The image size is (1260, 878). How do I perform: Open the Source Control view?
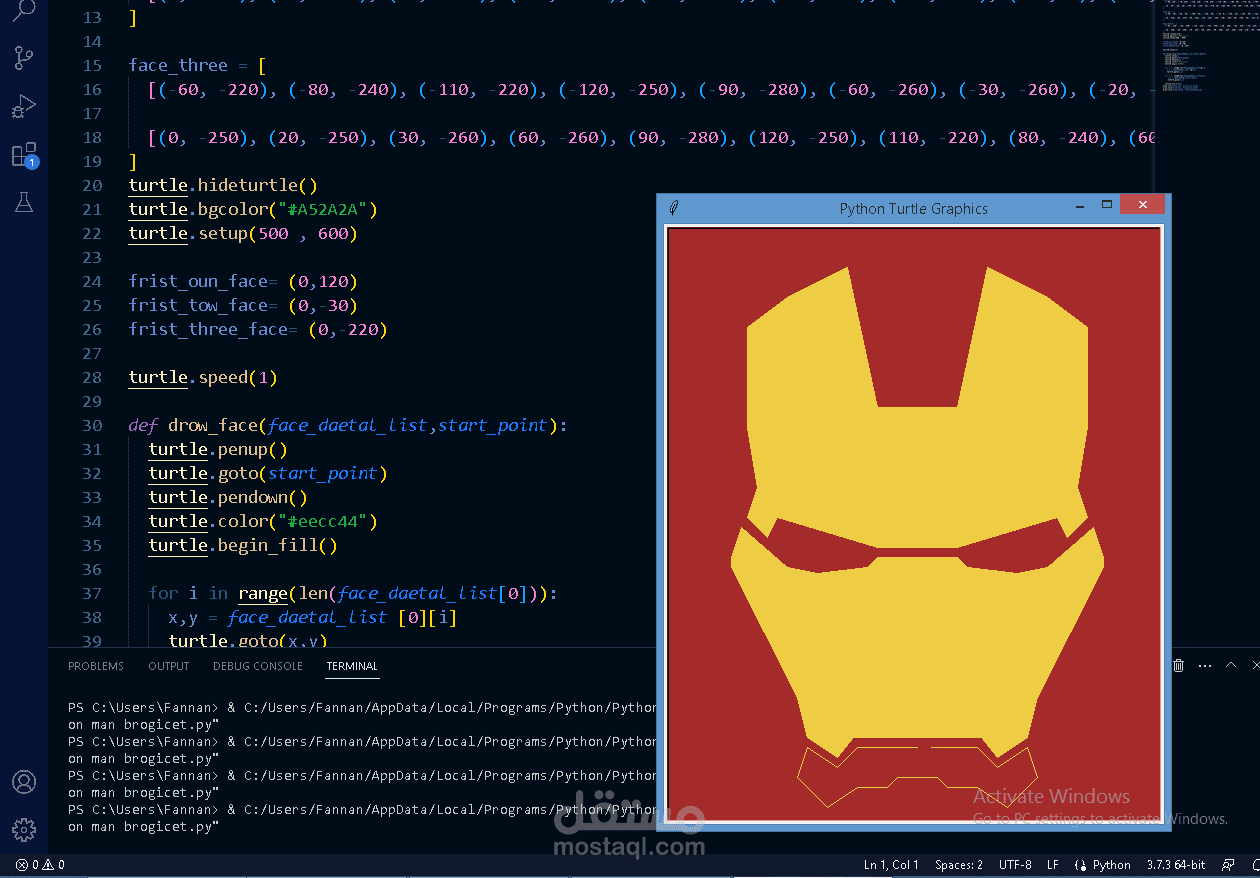point(24,58)
